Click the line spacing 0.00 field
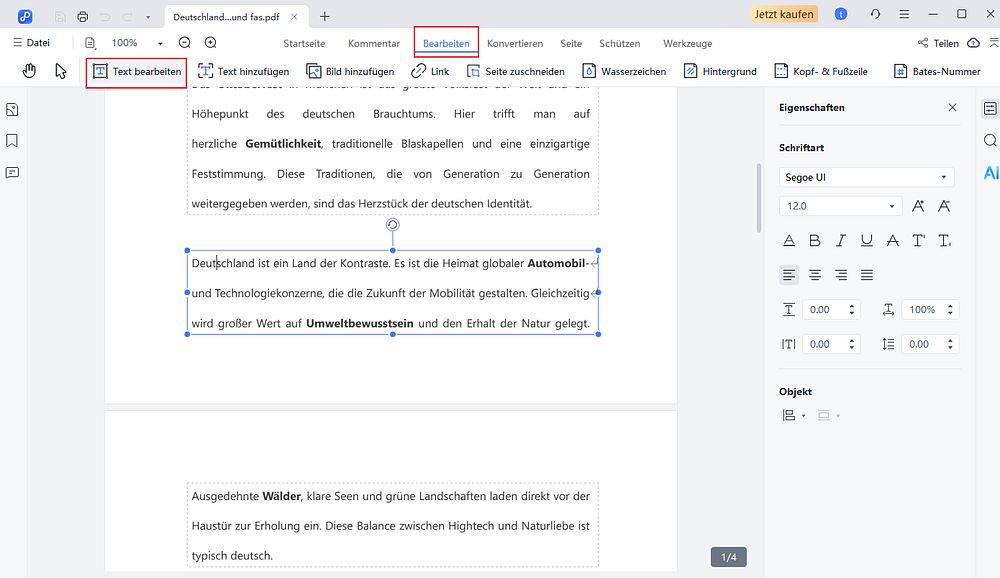The width and height of the screenshot is (1000, 578). click(x=930, y=344)
